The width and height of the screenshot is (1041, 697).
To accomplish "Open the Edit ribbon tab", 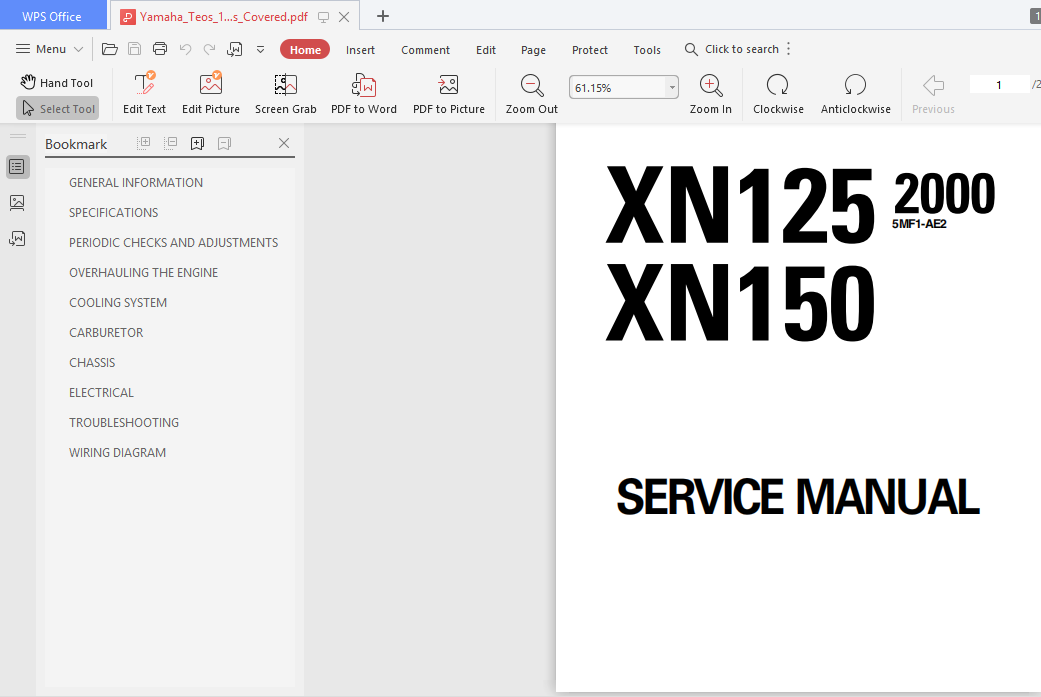I will click(x=485, y=50).
